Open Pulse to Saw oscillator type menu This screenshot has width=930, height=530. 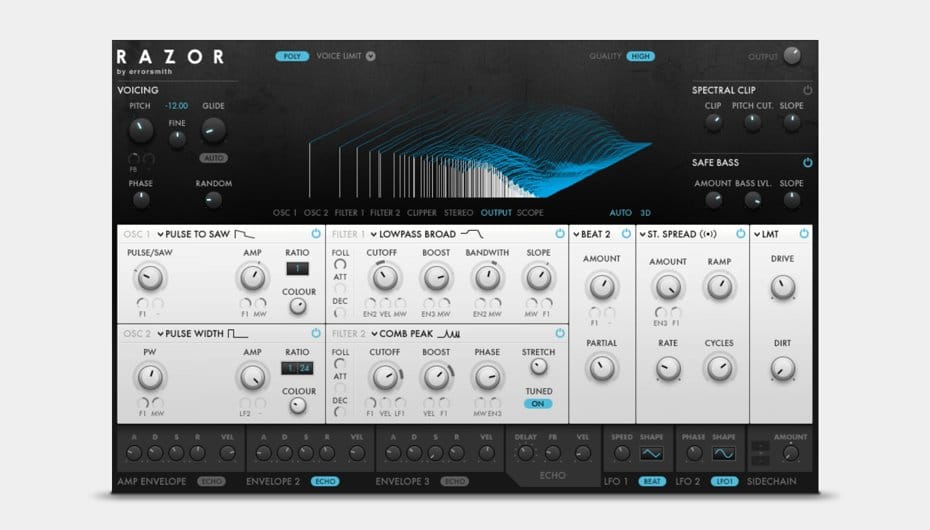(193, 234)
